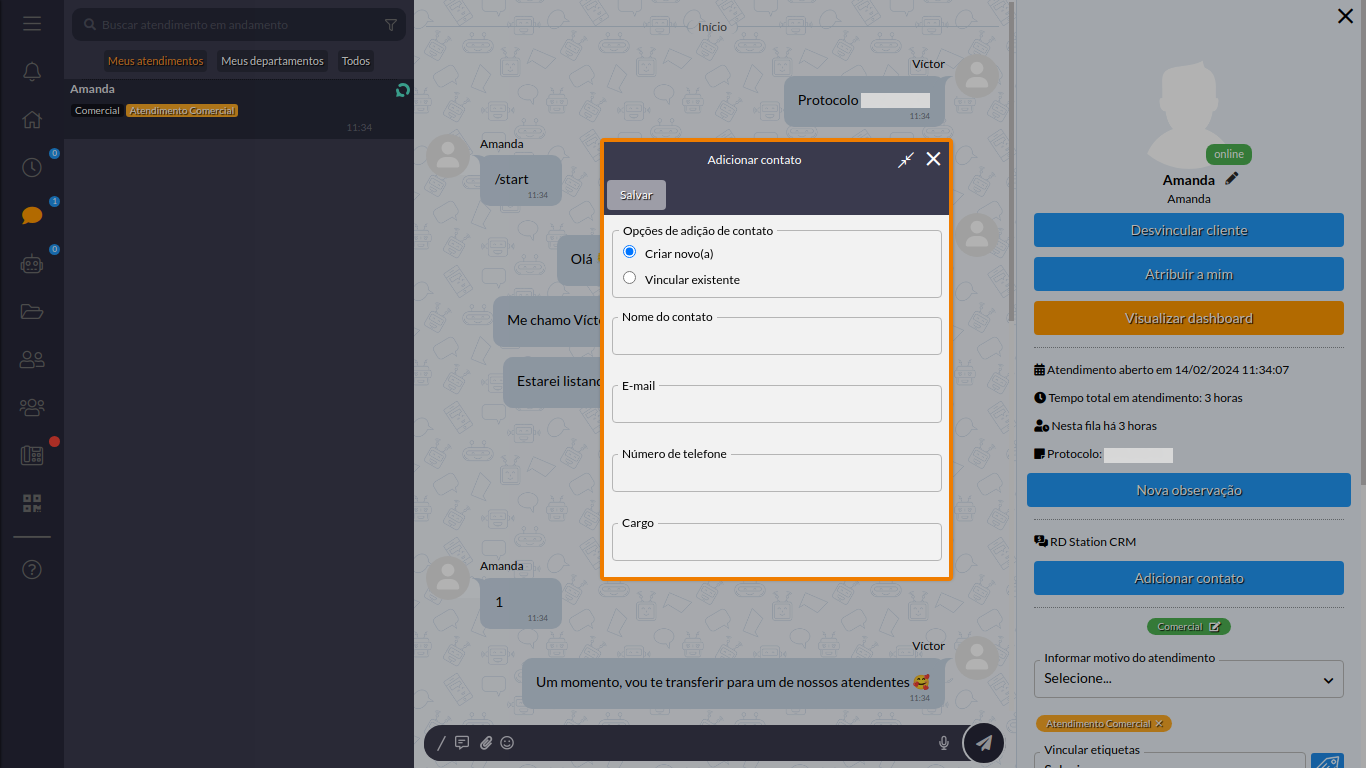Open the phone directory icon in sidebar
The image size is (1366, 768).
click(32, 455)
